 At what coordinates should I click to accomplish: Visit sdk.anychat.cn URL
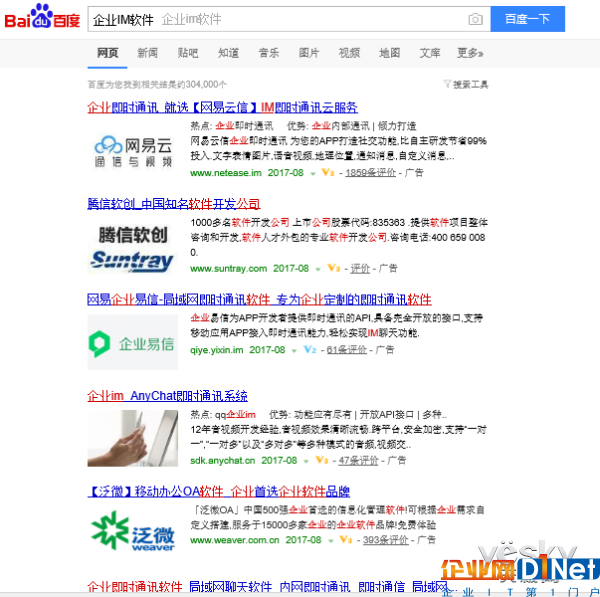223,460
